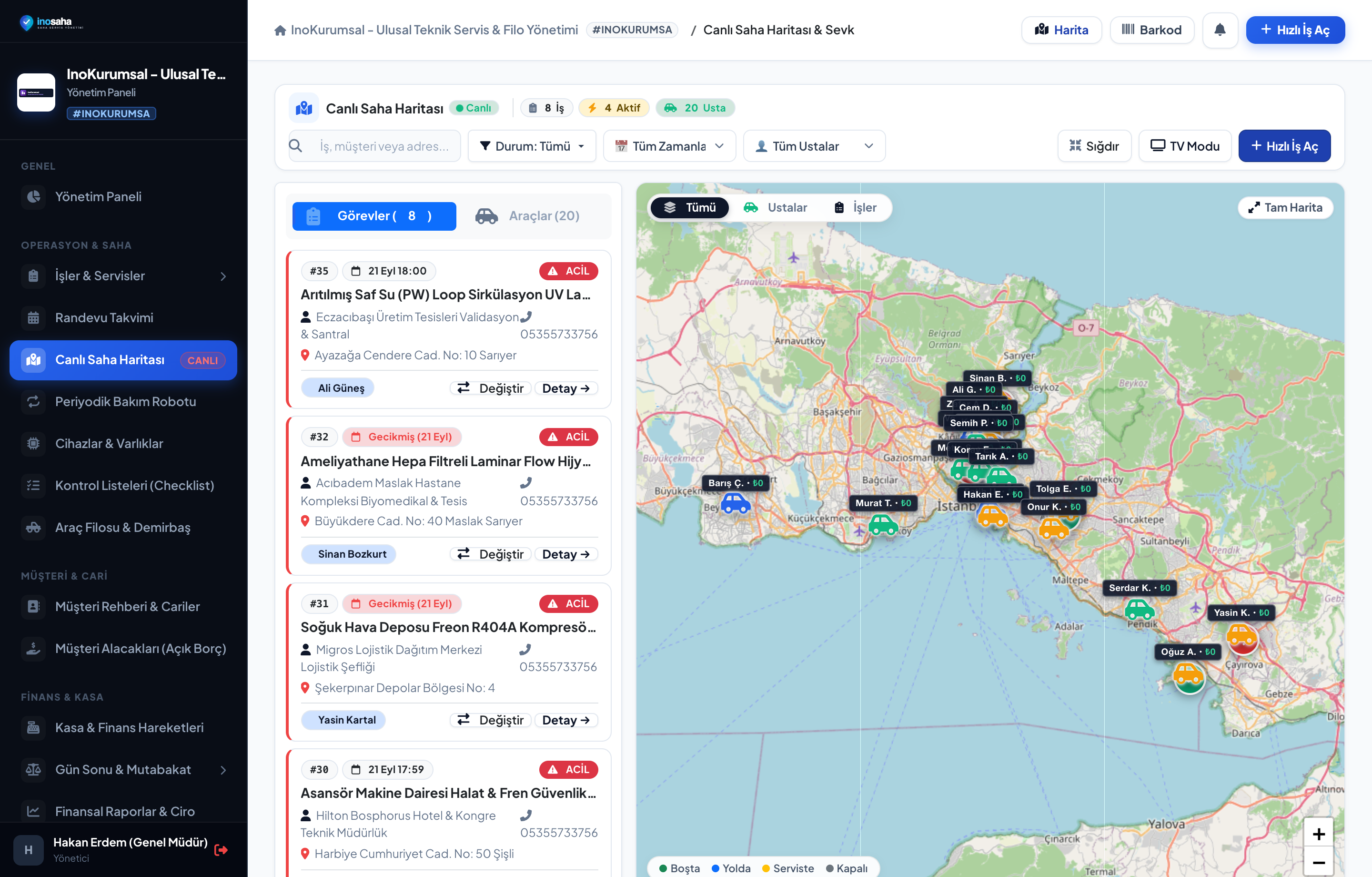This screenshot has width=1372, height=877.
Task: Open the Tüm Ustalar dropdown
Action: click(x=814, y=146)
